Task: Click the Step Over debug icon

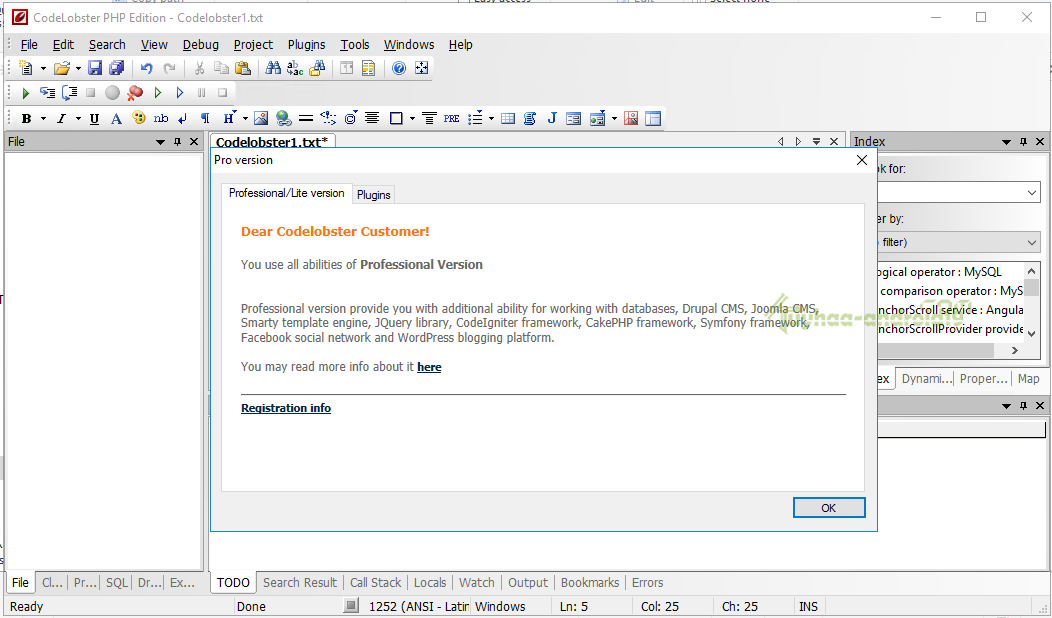Action: tap(70, 93)
